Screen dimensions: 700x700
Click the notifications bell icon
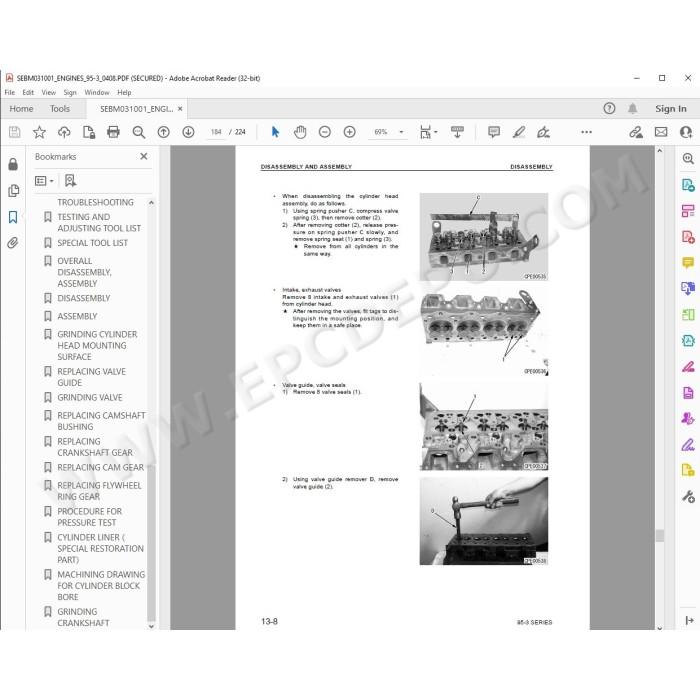coord(633,108)
